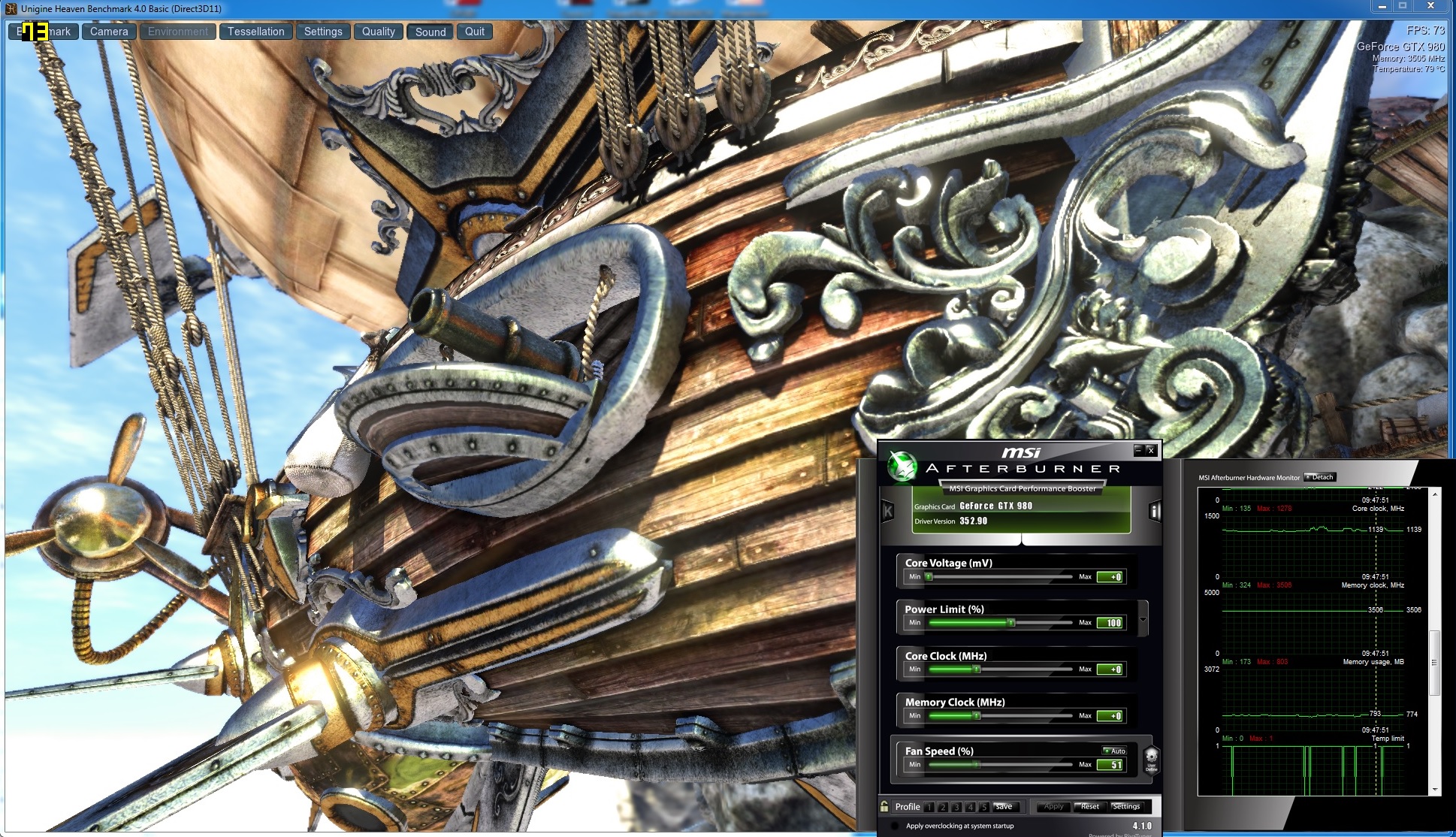Maximize the Heaven Benchmark window
Screen dimensions: 1456x837
pyautogui.click(x=1402, y=7)
